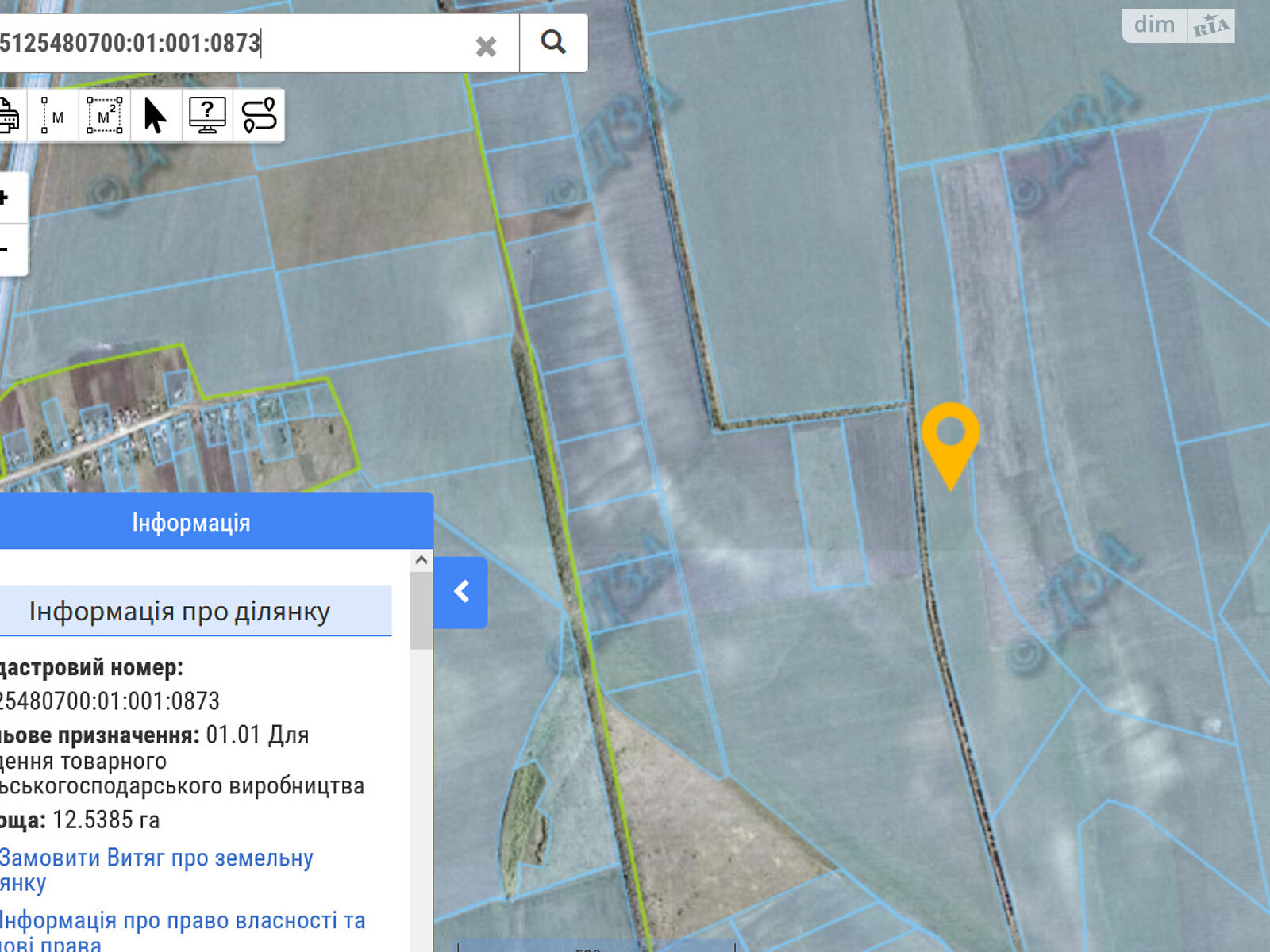Image resolution: width=1270 pixels, height=952 pixels.
Task: Clear the cadastral number search field
Action: (486, 47)
